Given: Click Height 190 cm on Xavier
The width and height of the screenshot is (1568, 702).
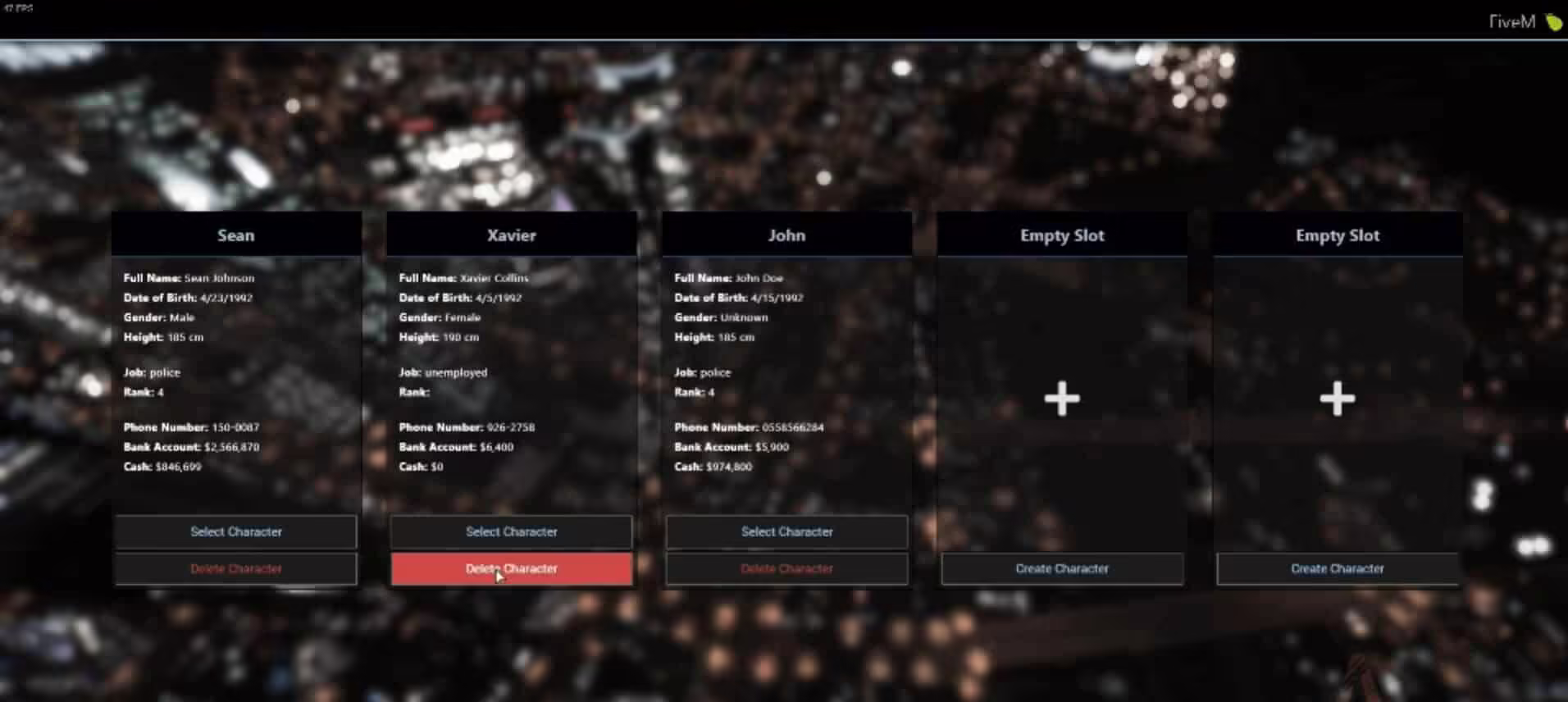Looking at the screenshot, I should pos(439,337).
